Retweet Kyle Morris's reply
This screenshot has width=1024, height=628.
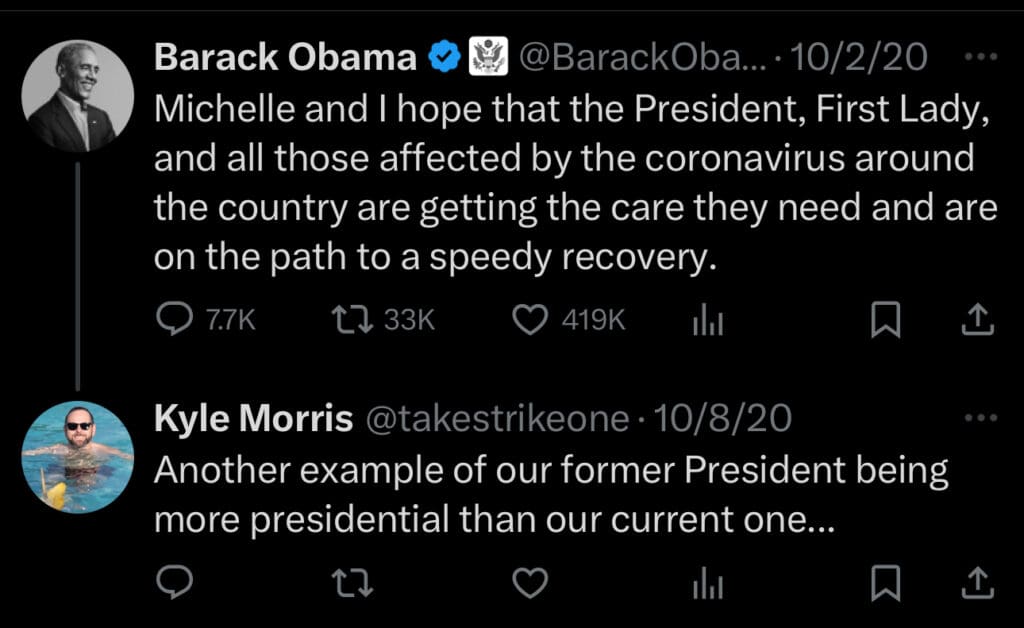click(352, 583)
